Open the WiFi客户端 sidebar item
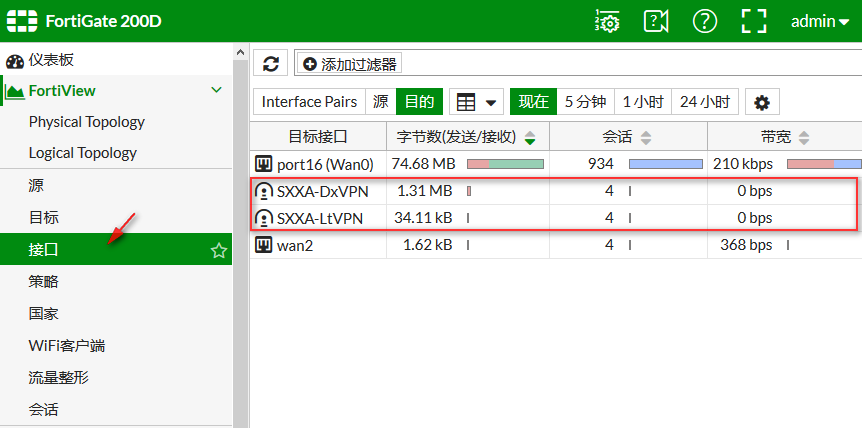Screen dimensions: 862x428 point(116,346)
